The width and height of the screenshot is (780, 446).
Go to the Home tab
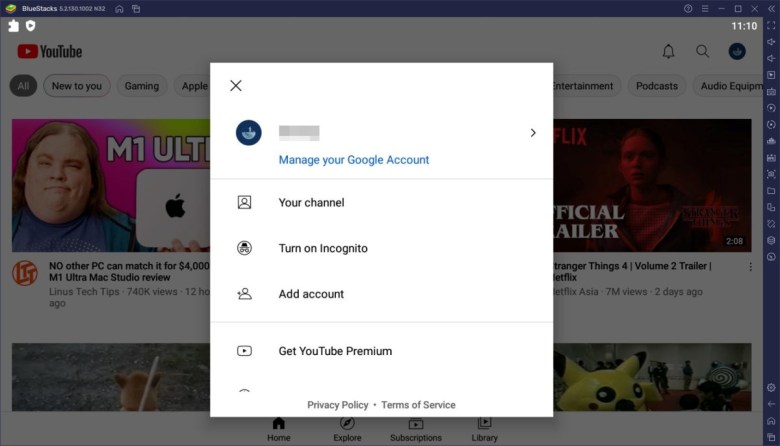279,429
